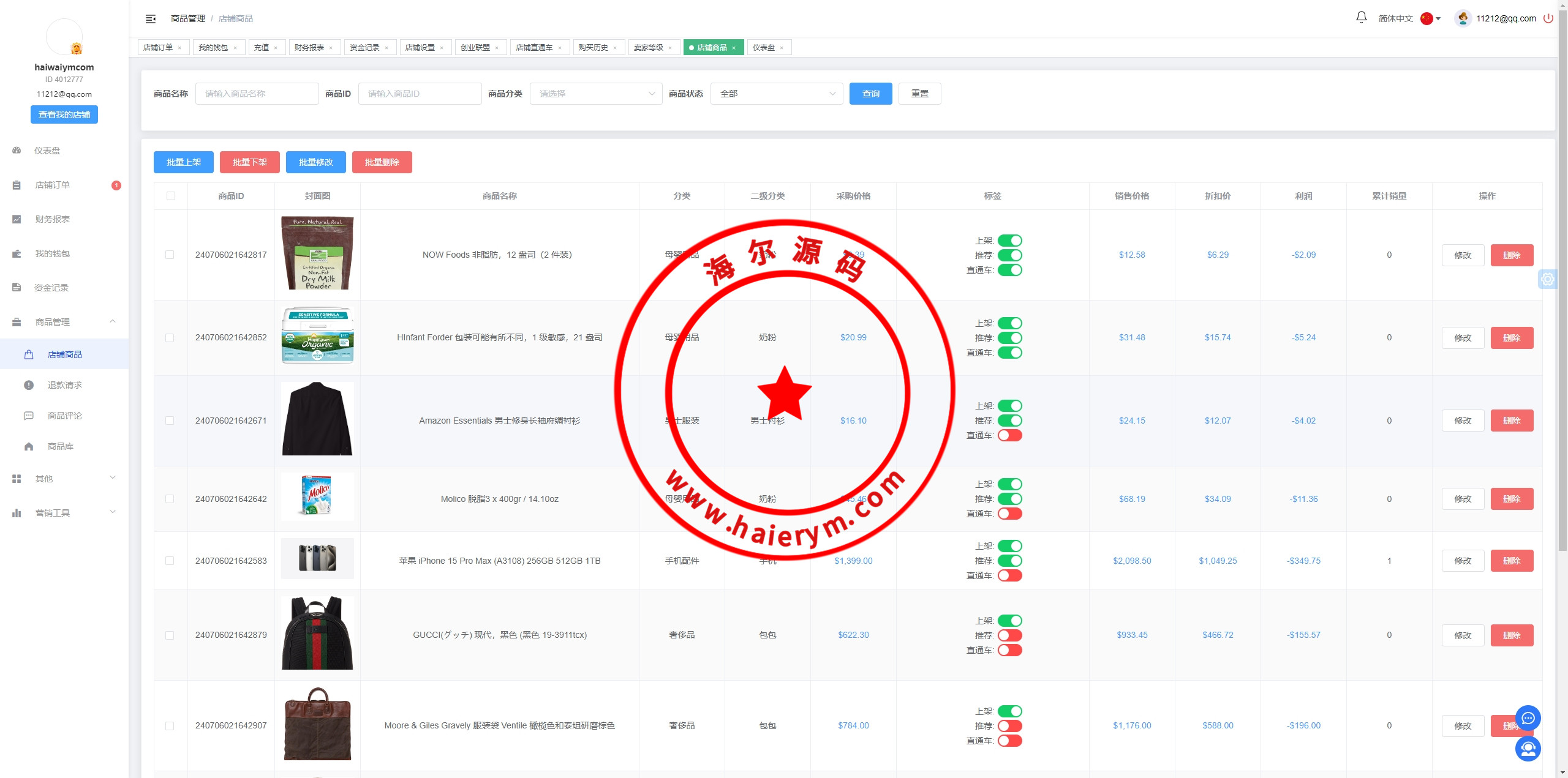
Task: Click the notification bell icon
Action: click(x=1361, y=18)
